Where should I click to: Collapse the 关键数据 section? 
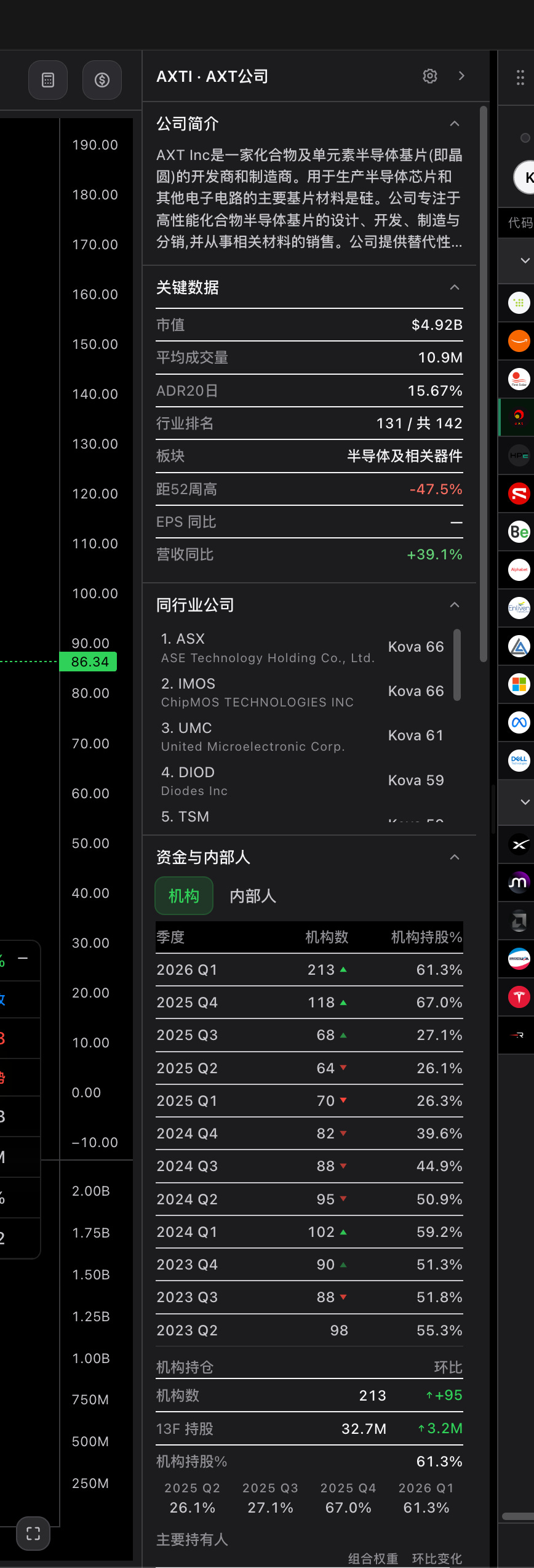click(455, 287)
